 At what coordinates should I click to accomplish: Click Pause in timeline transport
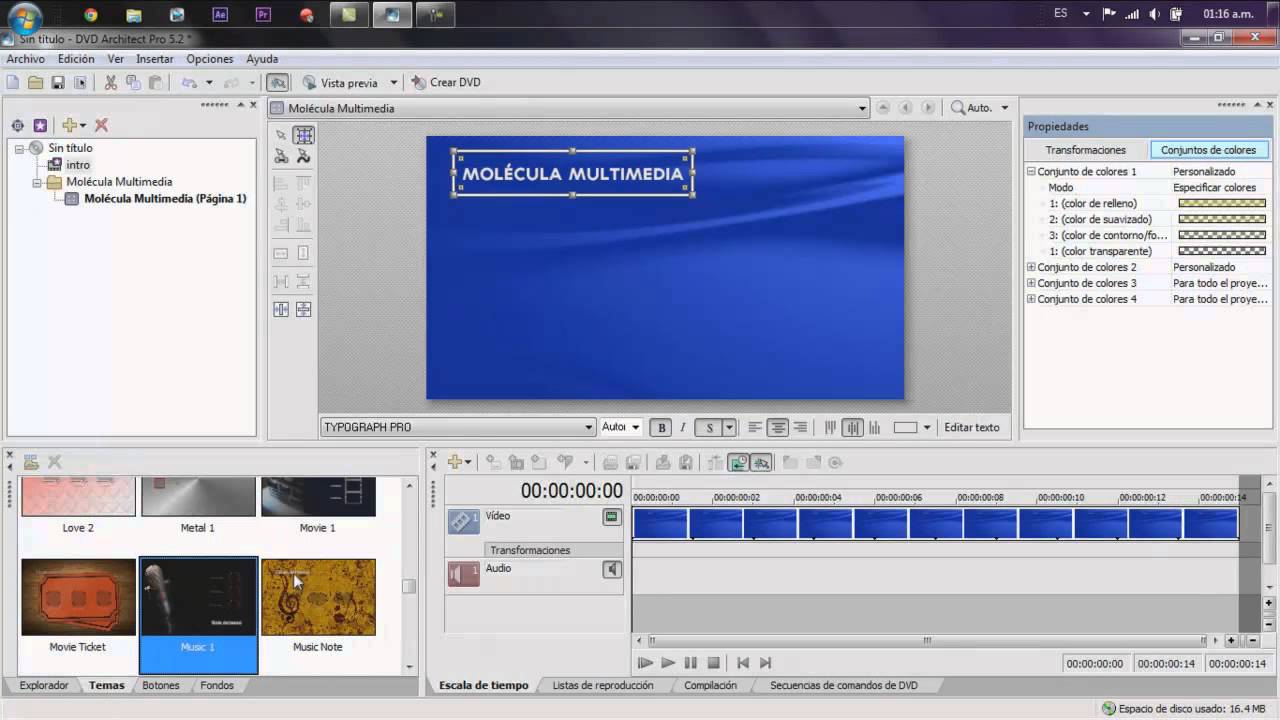coord(691,663)
